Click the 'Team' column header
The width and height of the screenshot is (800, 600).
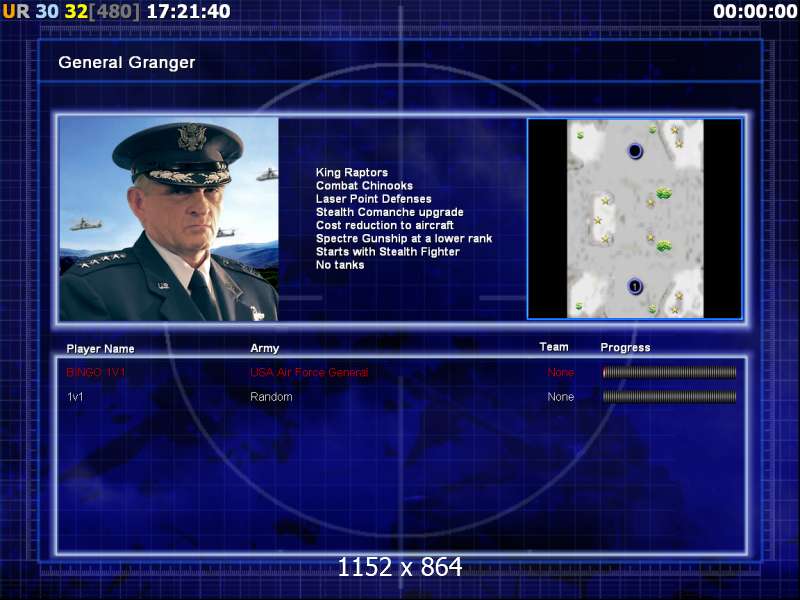pos(554,347)
